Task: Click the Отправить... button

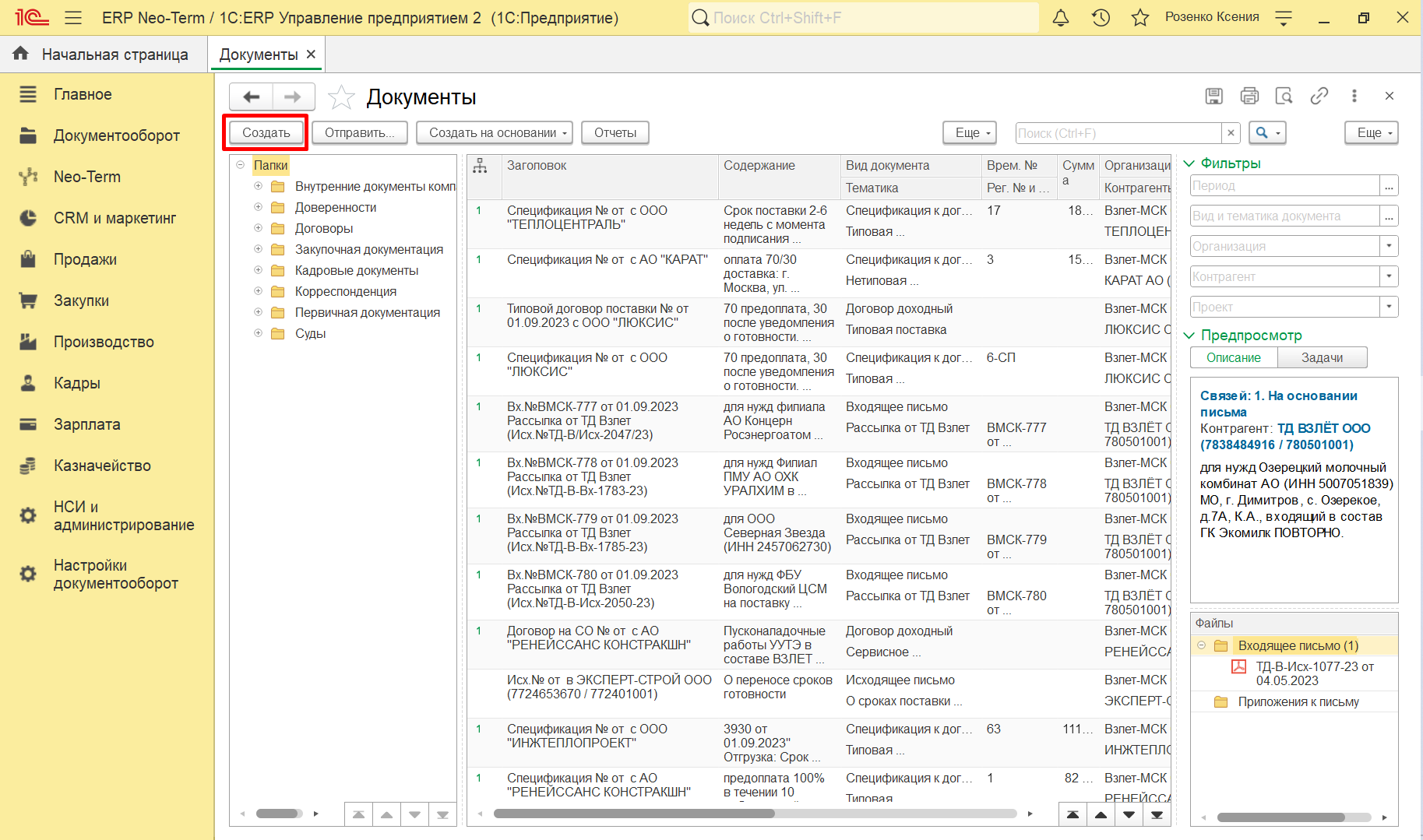Action: coord(359,133)
